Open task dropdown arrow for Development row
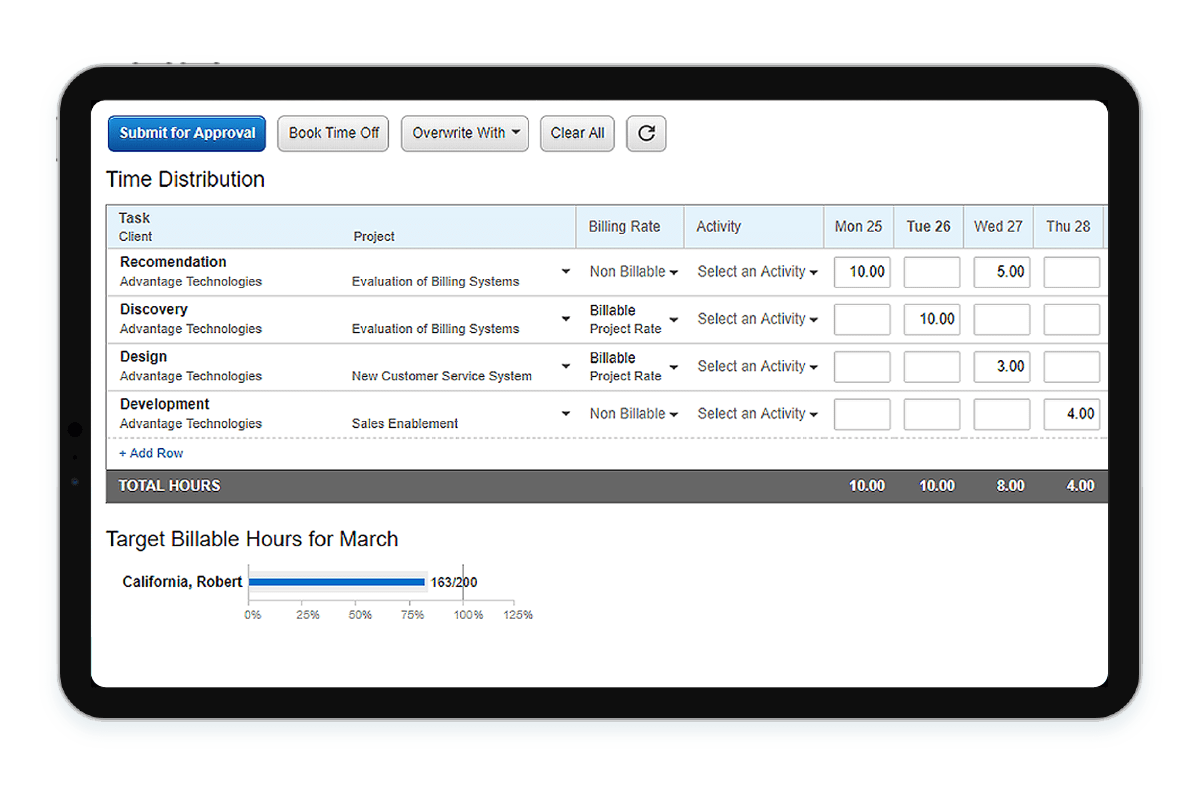This screenshot has width=1200, height=800. point(565,413)
